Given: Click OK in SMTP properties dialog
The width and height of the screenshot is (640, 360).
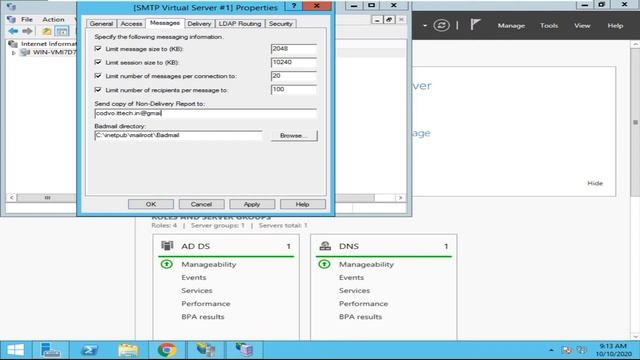Looking at the screenshot, I should [x=151, y=204].
